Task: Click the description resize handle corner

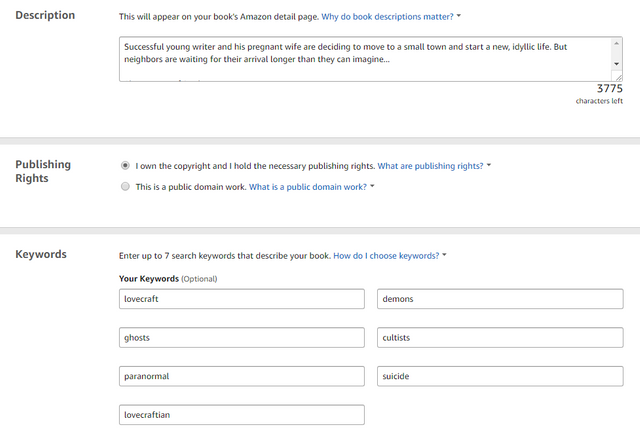Action: 617,76
